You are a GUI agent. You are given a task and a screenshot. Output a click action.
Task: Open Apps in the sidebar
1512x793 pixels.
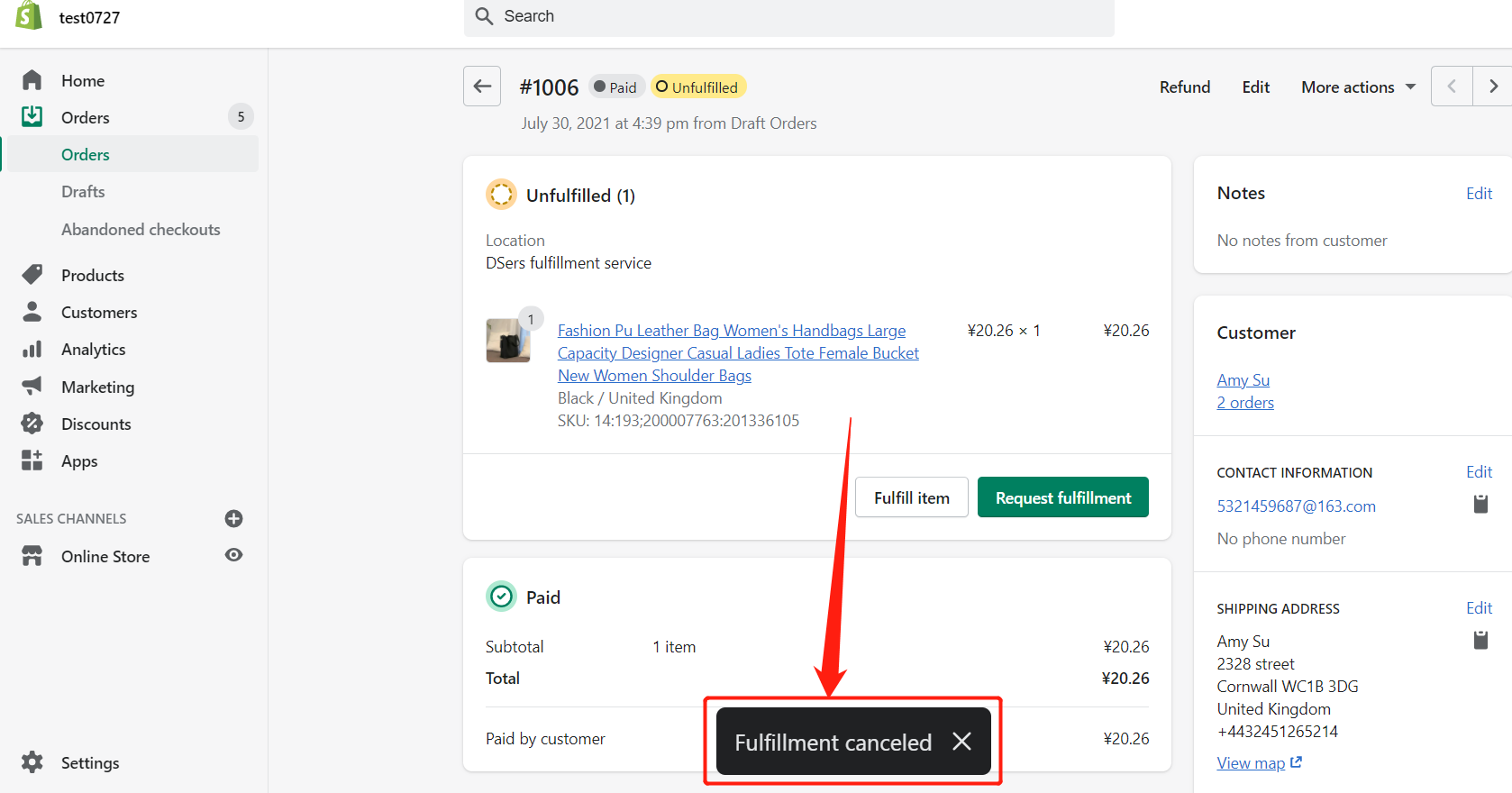[79, 461]
